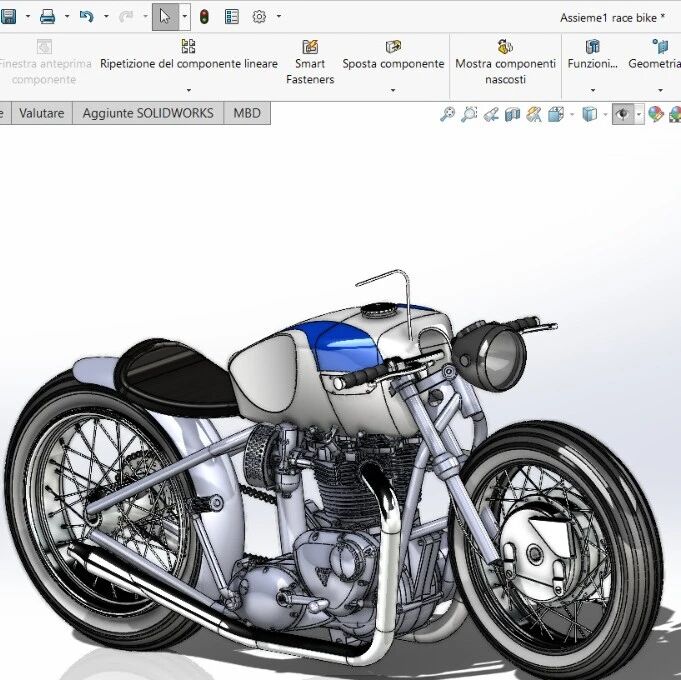Click the Smart Fasteners label text
The width and height of the screenshot is (681, 680).
pyautogui.click(x=310, y=72)
